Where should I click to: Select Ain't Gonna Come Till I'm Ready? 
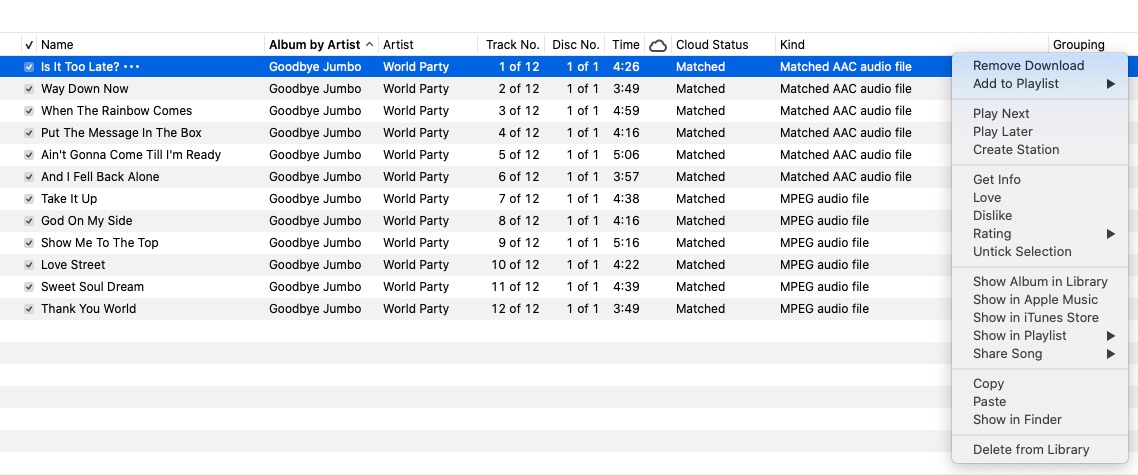(x=131, y=155)
